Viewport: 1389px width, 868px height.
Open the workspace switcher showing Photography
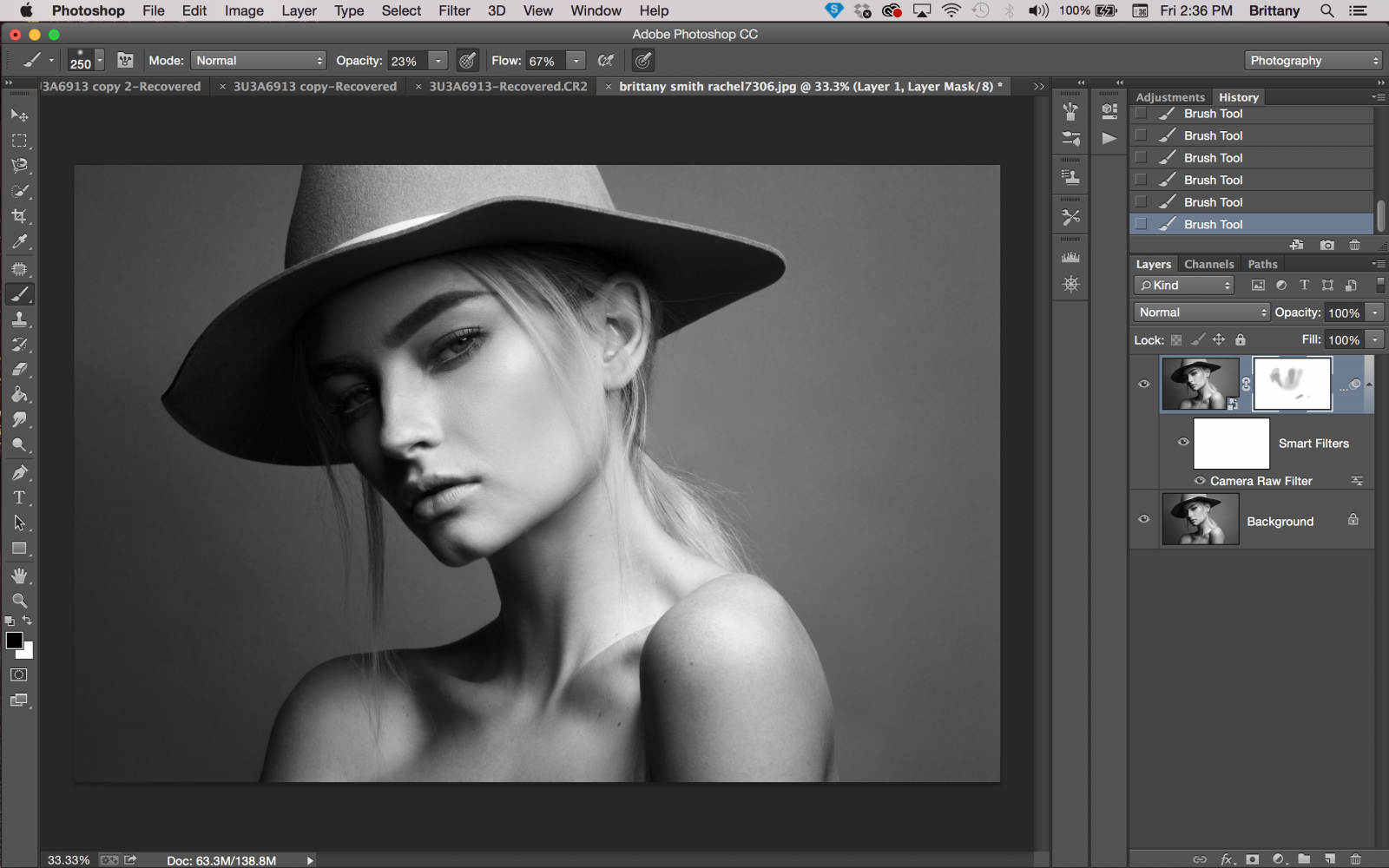coord(1313,60)
